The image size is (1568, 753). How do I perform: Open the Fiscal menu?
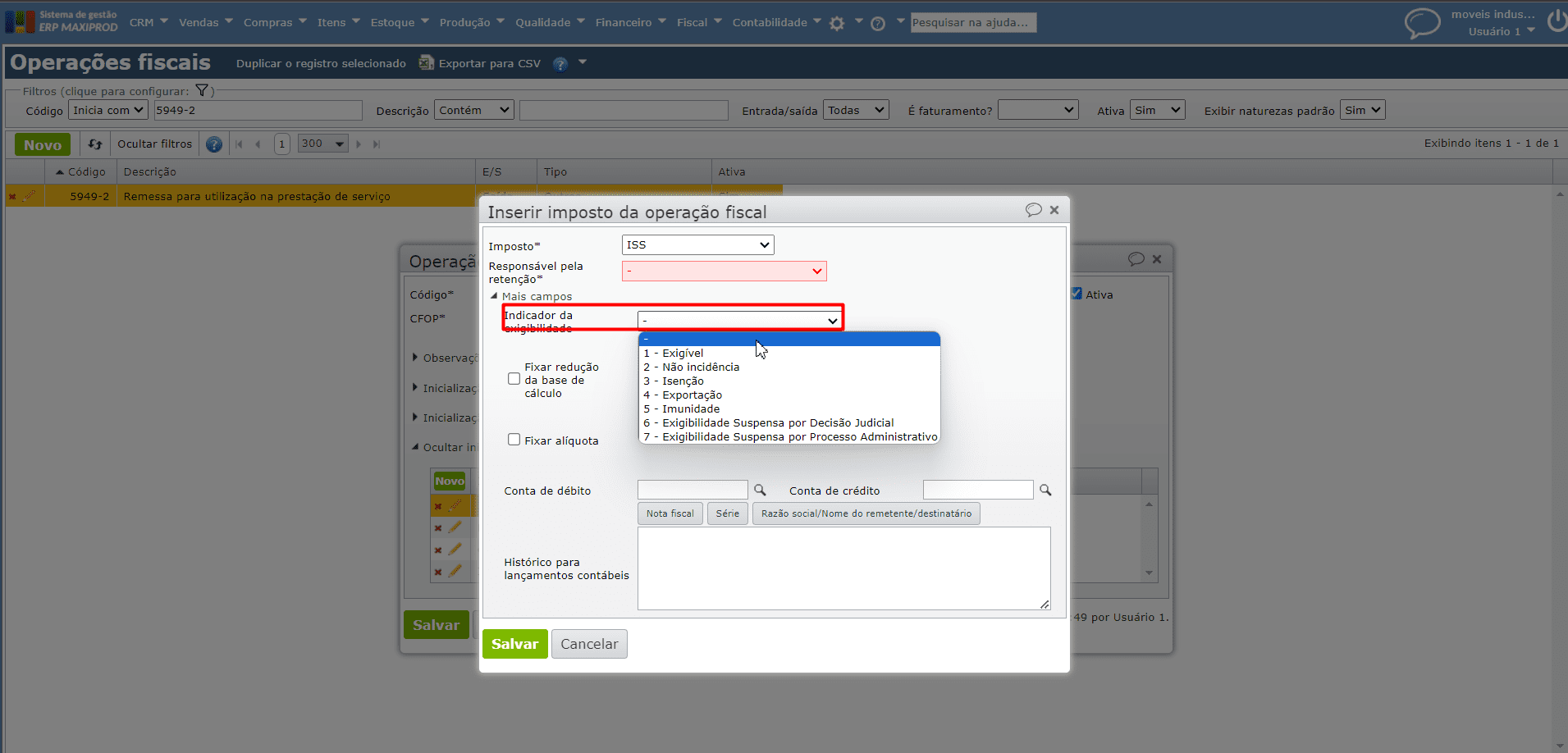[x=699, y=22]
